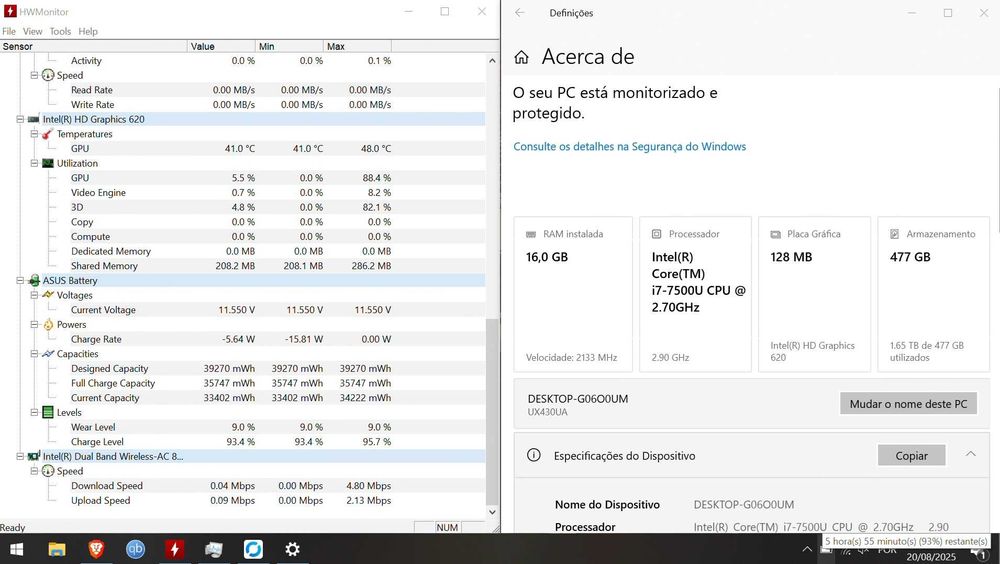
Task: Open the File menu in HWMonitor
Action: [9, 31]
